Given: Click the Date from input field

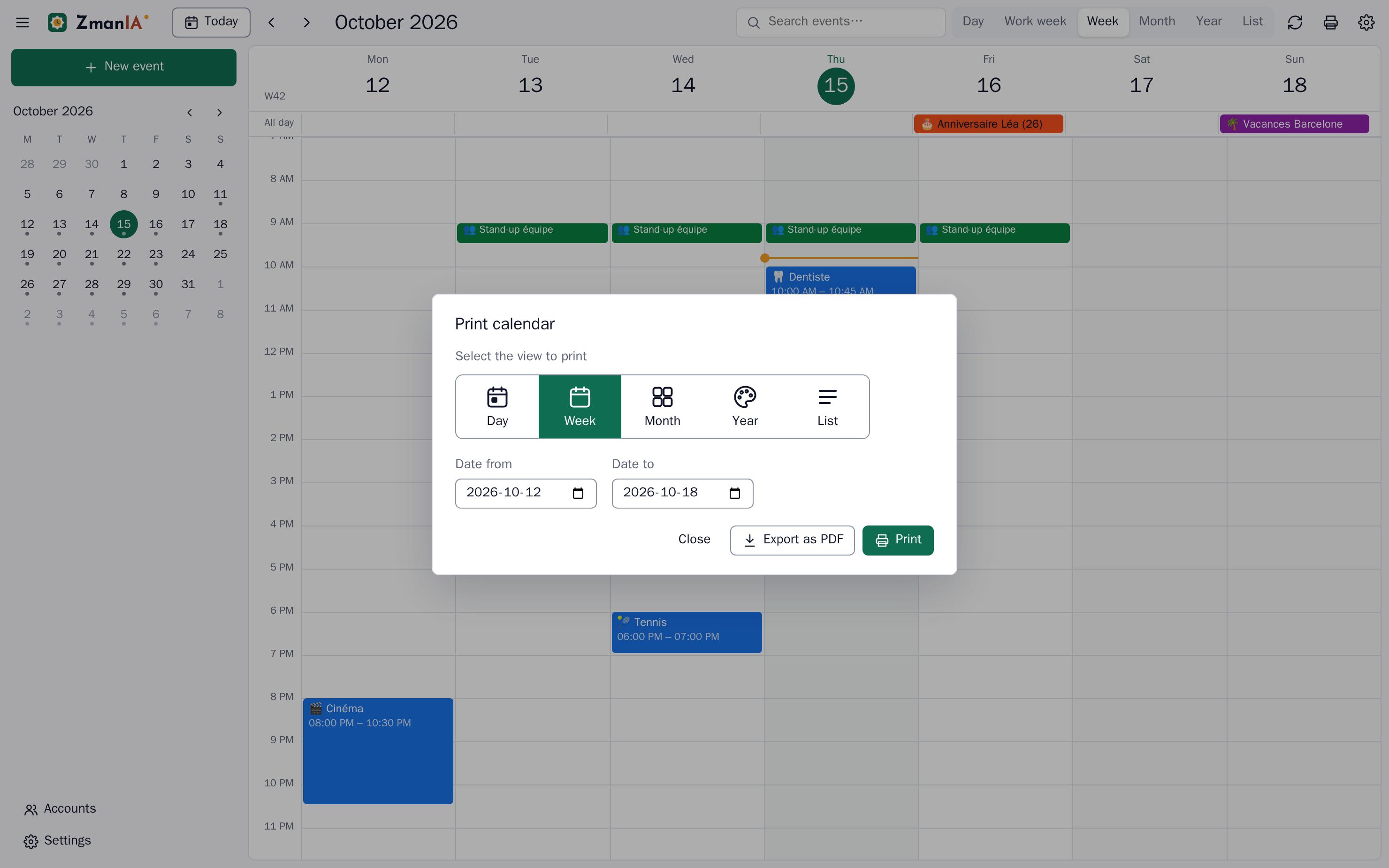Looking at the screenshot, I should tap(526, 493).
